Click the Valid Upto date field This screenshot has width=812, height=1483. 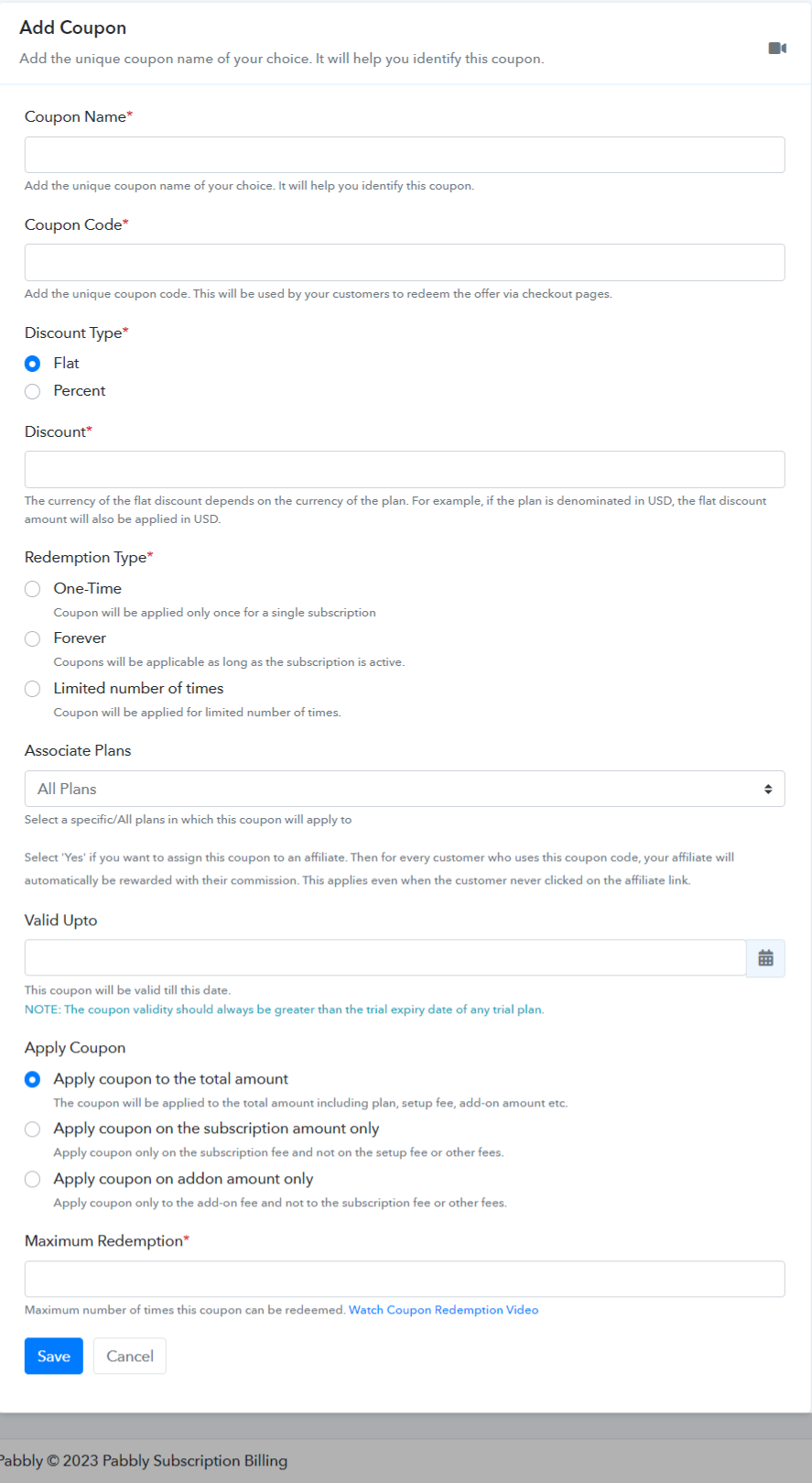coord(385,957)
